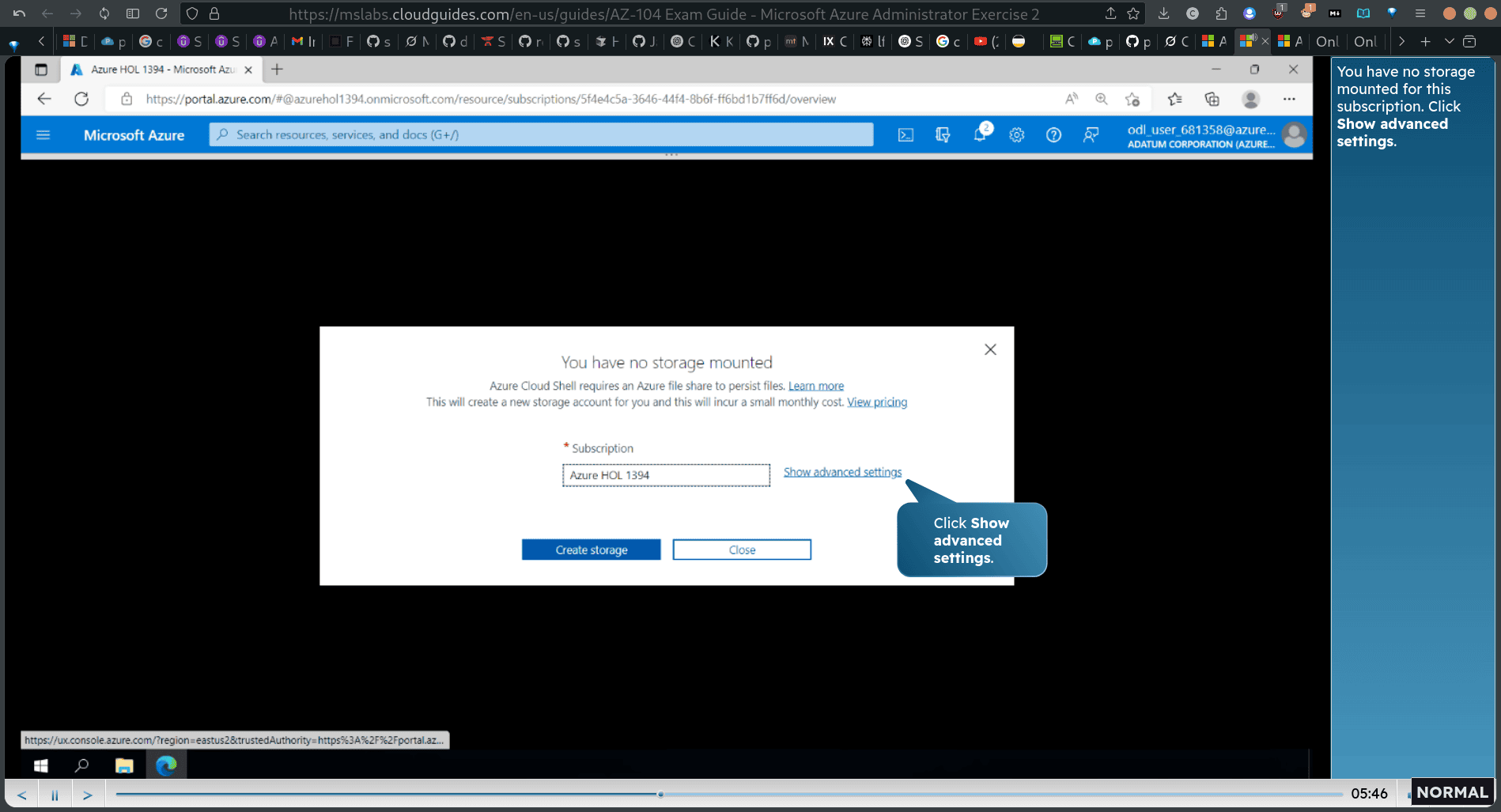The width and height of the screenshot is (1501, 812).
Task: Click the outer browser share icon
Action: coord(1110,13)
